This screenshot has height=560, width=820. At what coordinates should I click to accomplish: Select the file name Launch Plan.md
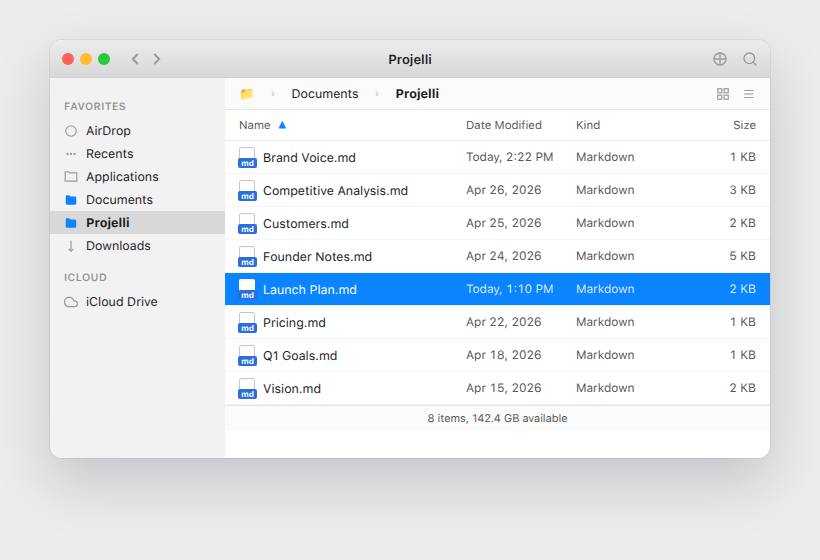(x=310, y=289)
